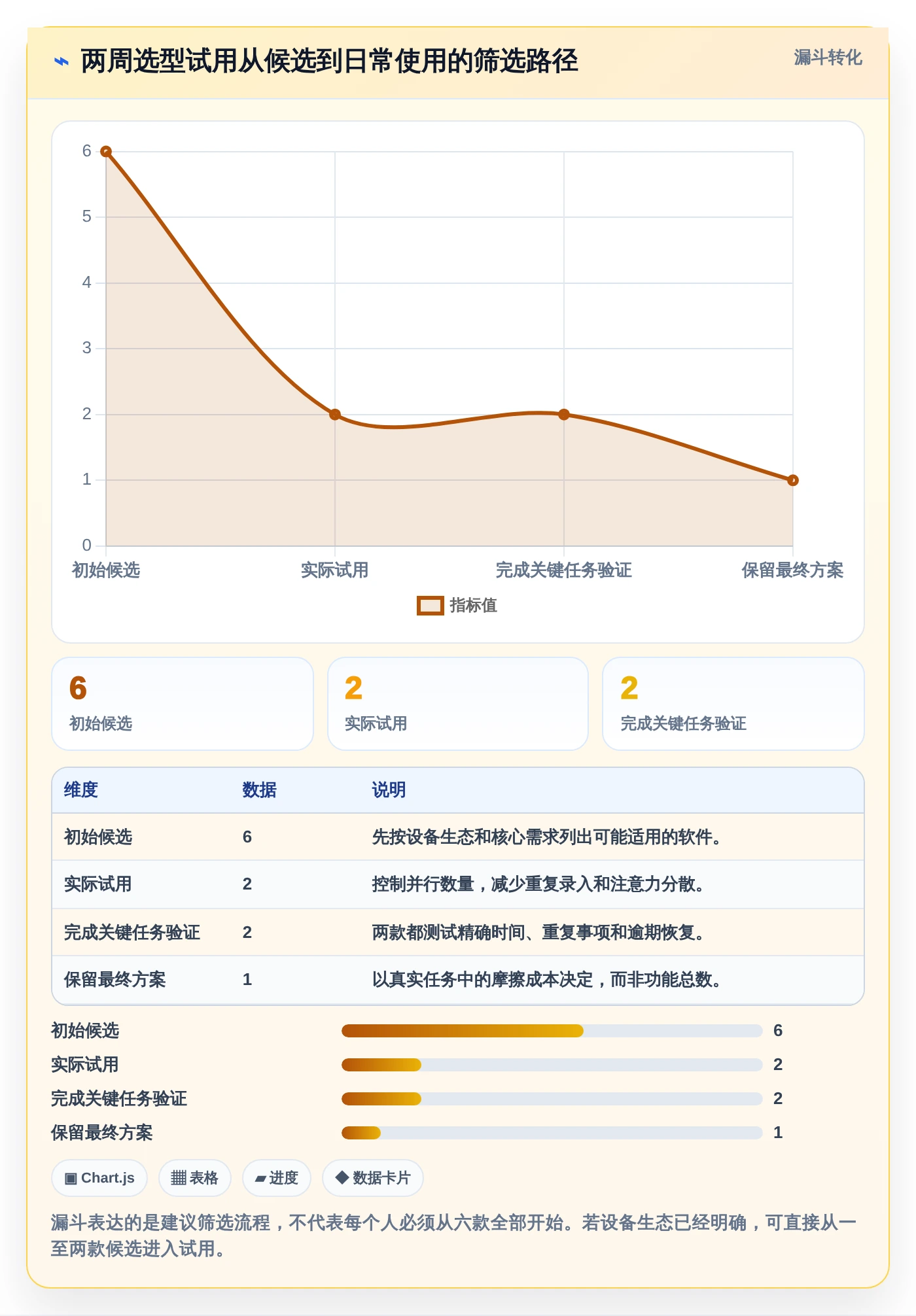The image size is (916, 1316).
Task: Click the 初始候选 progress bar
Action: (x=552, y=1031)
